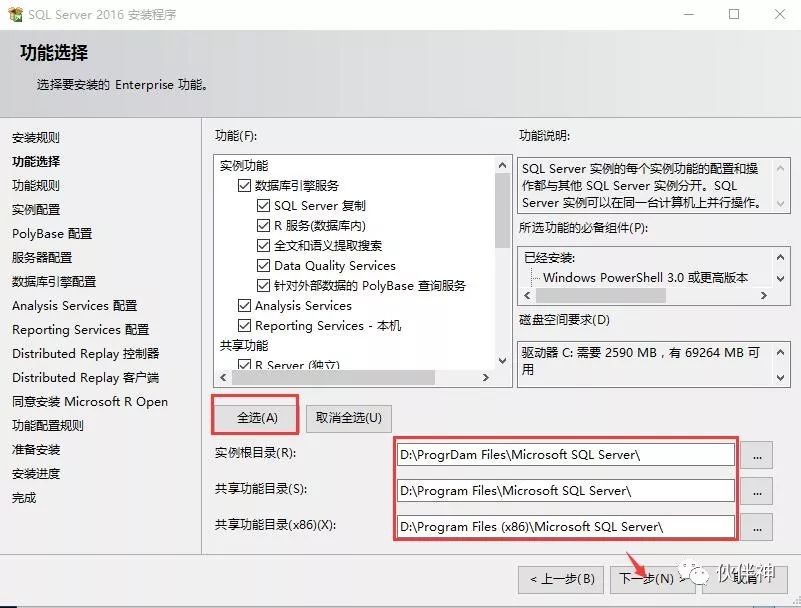Go back using 上一步(B) button
Image resolution: width=801 pixels, height=608 pixels.
[562, 577]
